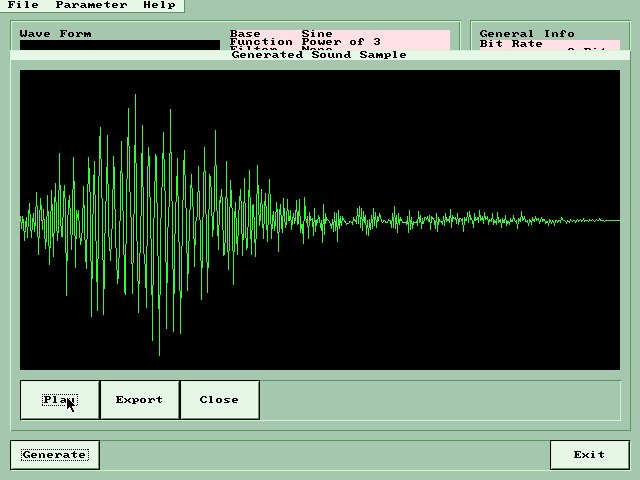Click the Generated Sound Sample title bar
The image size is (640, 480).
[319, 55]
